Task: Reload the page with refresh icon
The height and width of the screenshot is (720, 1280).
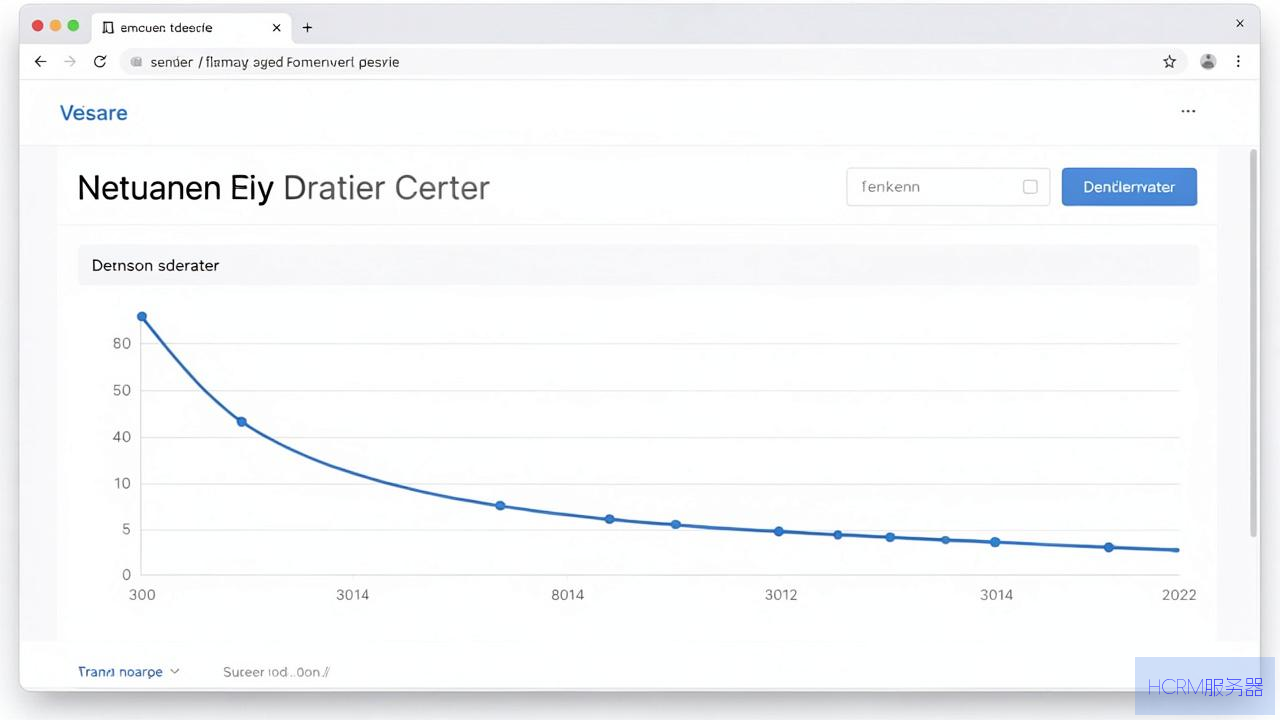Action: tap(100, 62)
